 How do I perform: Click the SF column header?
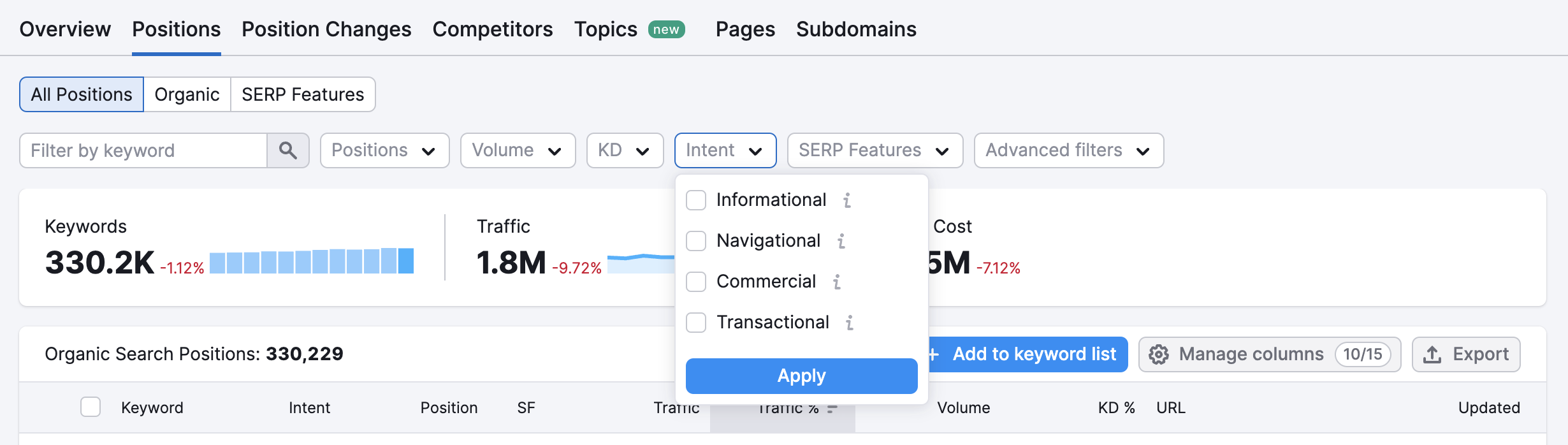(x=526, y=408)
